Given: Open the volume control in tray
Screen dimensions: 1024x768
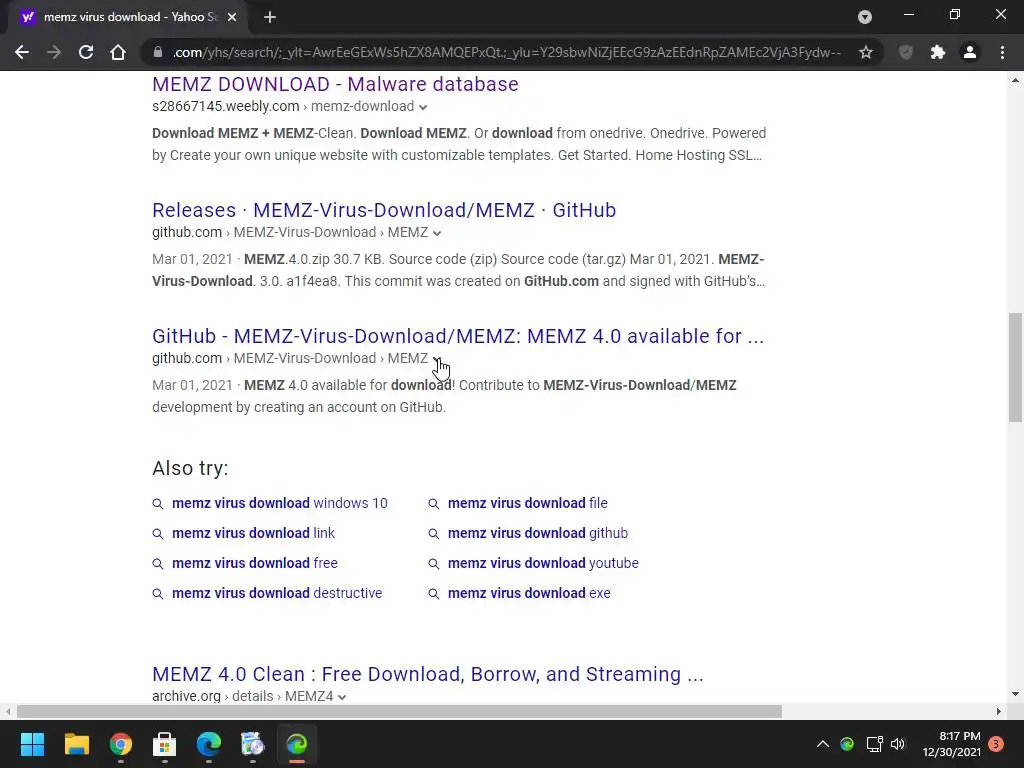Looking at the screenshot, I should 898,744.
